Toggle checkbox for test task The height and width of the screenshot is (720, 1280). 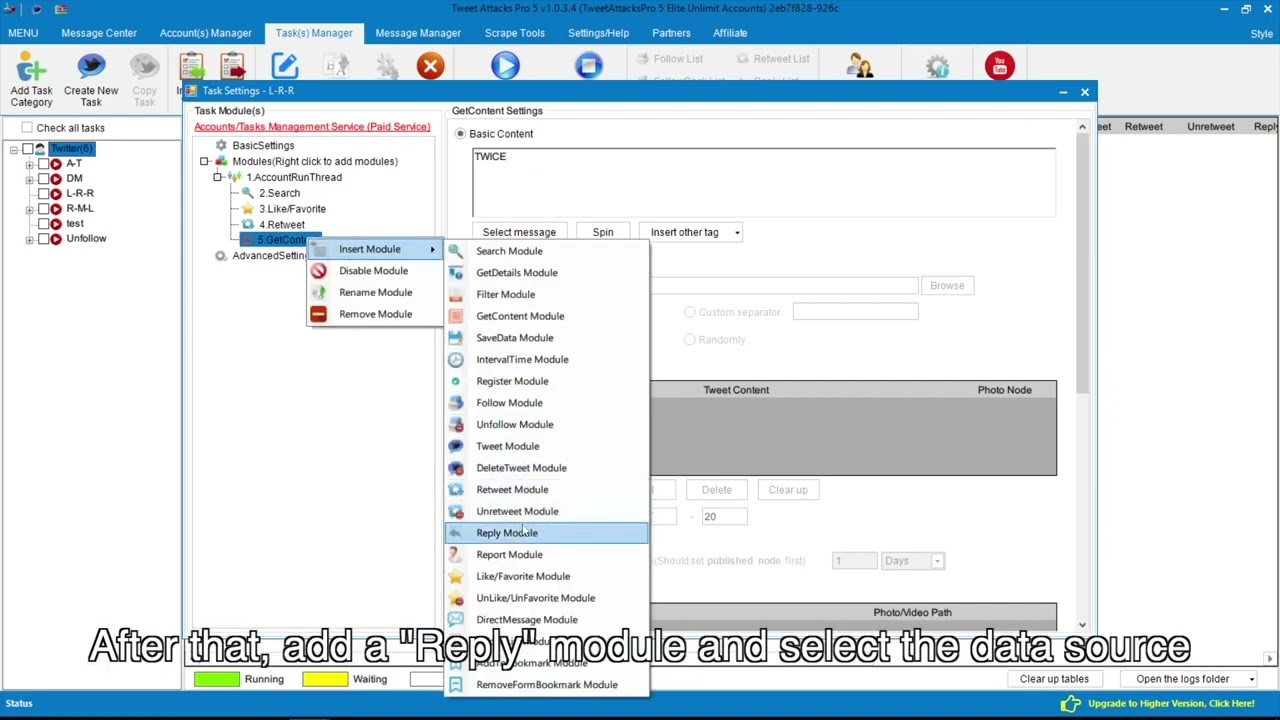(43, 224)
